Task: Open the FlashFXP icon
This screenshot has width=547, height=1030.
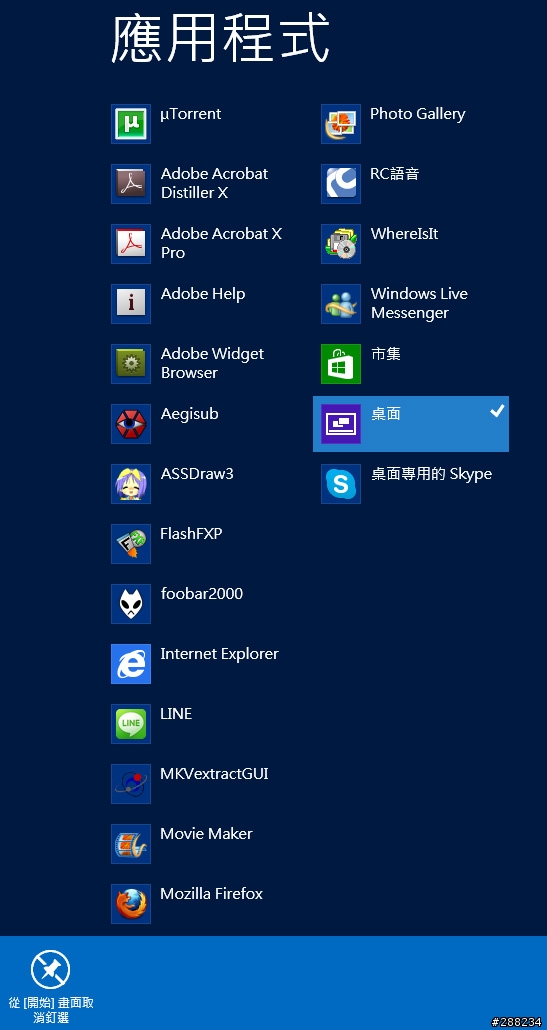Action: tap(131, 544)
